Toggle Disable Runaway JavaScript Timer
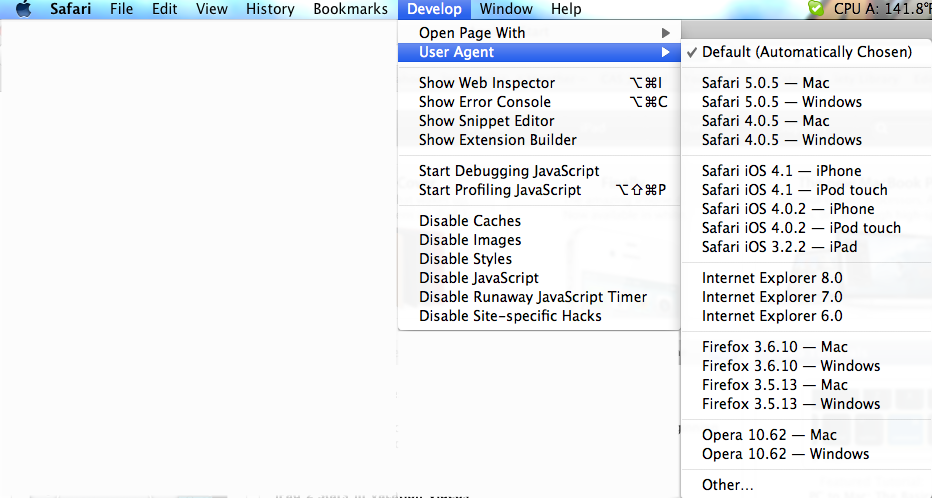Viewport: 932px width, 498px height. (539, 297)
